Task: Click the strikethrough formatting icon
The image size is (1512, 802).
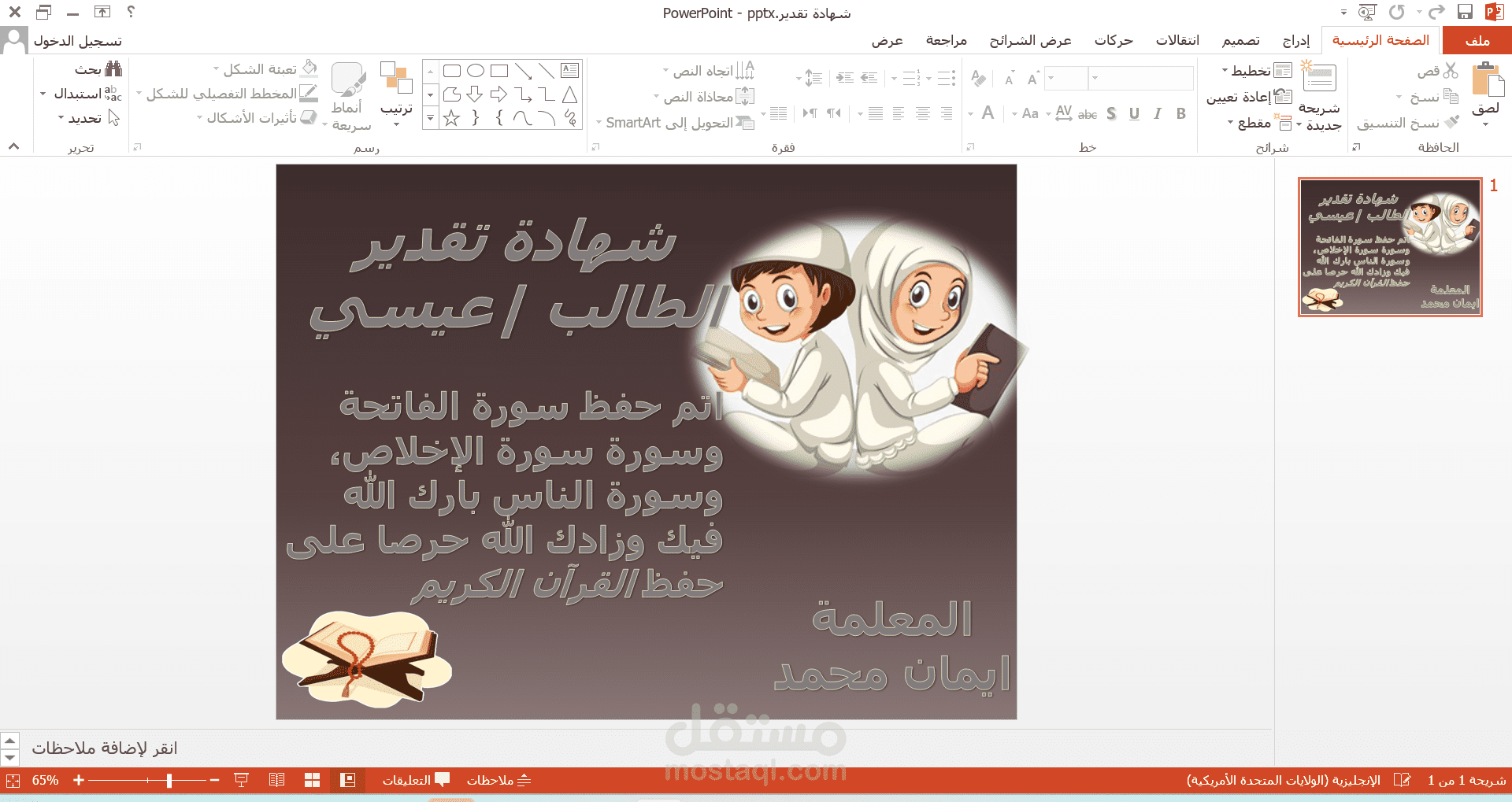Action: tap(1088, 114)
